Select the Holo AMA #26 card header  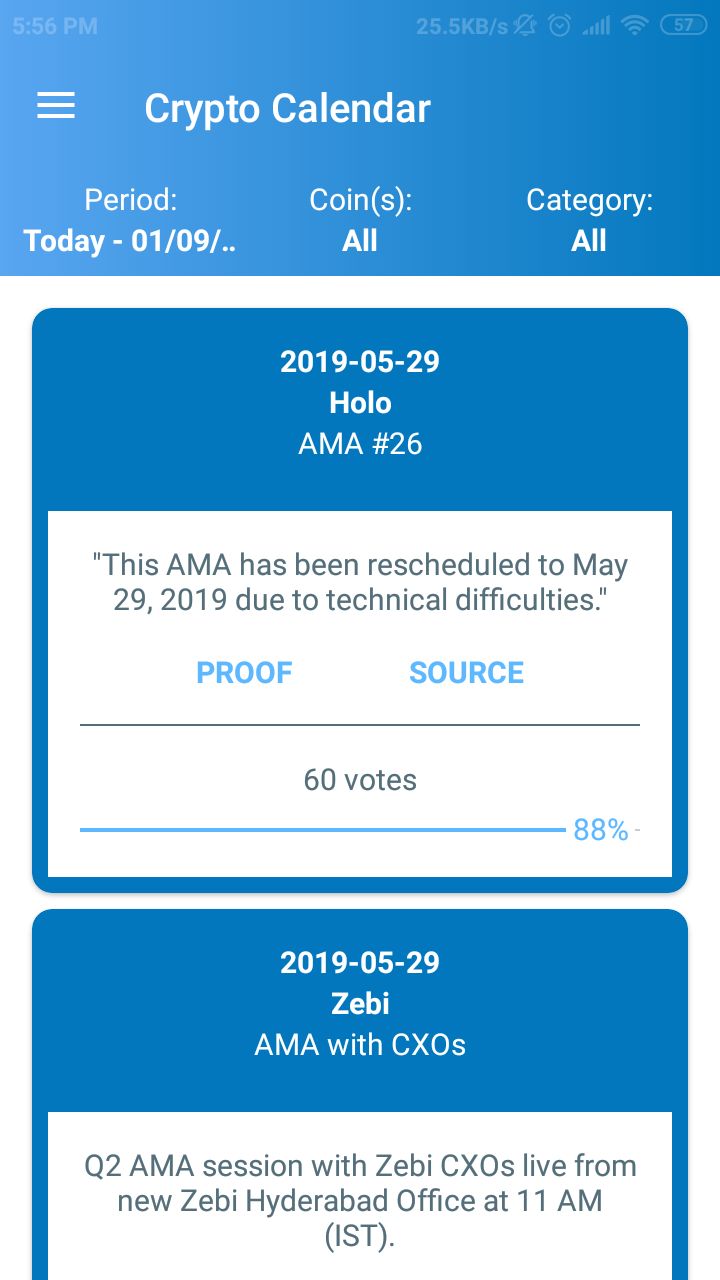click(360, 403)
